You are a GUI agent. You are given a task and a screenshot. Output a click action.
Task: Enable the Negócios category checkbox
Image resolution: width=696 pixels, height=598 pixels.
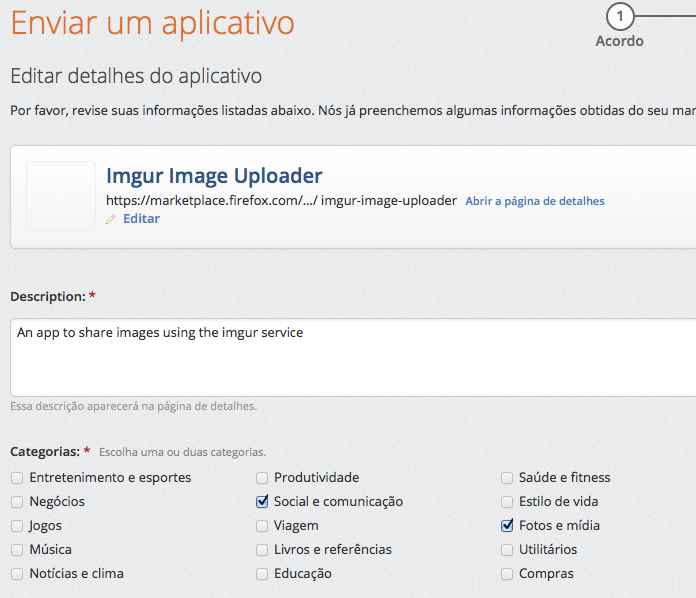coord(17,502)
